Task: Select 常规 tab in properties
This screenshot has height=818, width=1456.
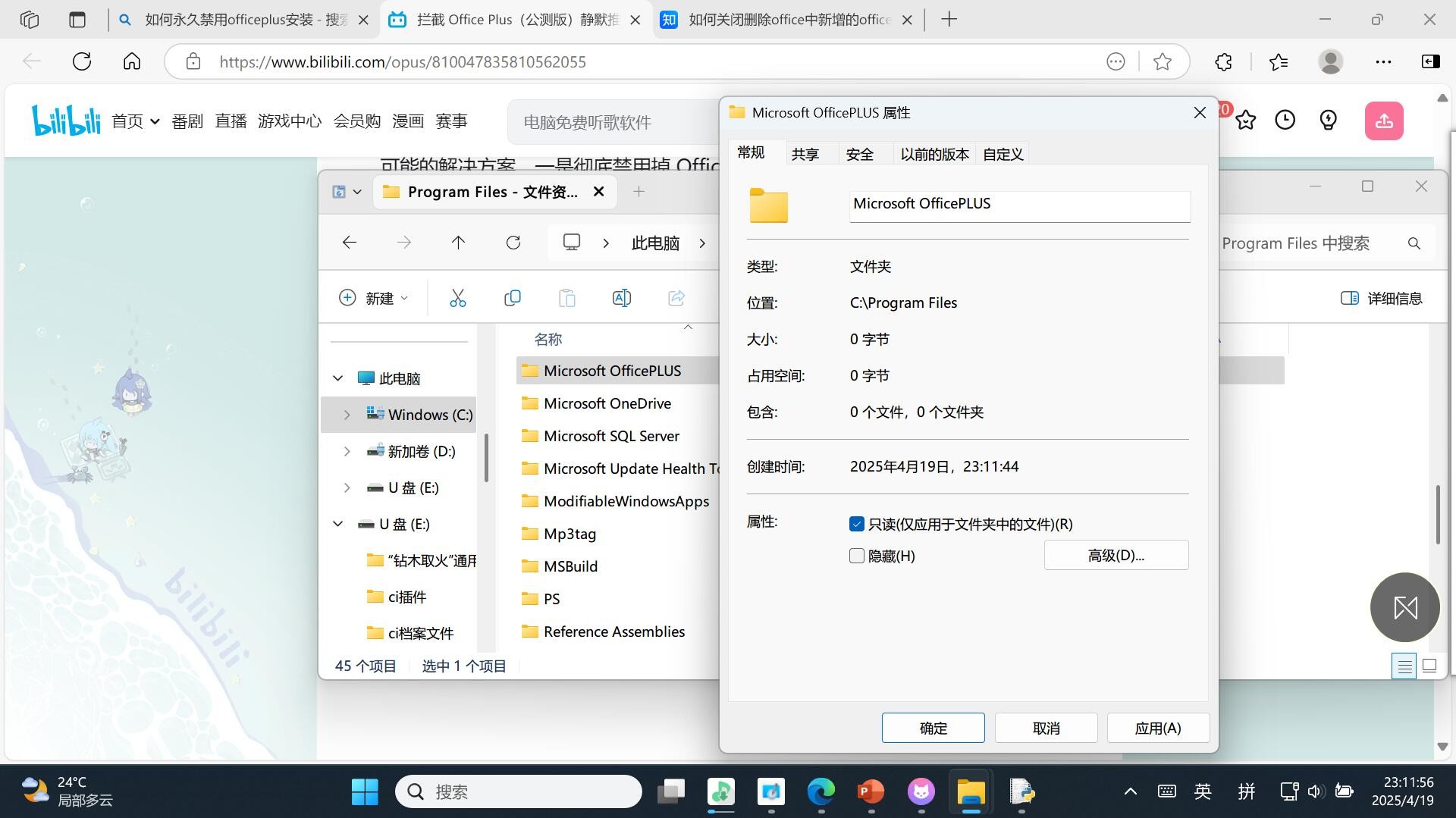Action: [751, 152]
